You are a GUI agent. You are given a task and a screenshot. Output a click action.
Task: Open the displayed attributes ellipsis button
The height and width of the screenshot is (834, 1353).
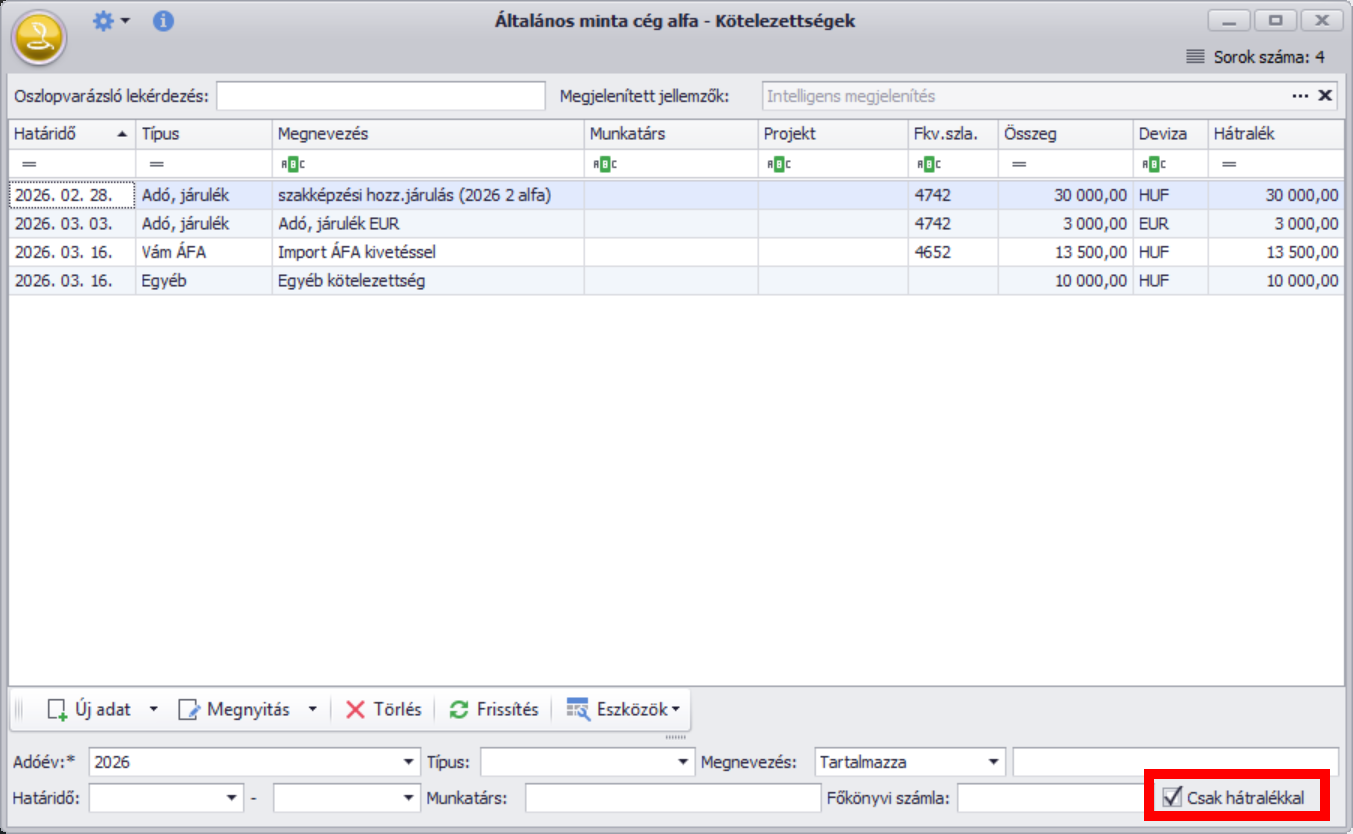[x=1300, y=96]
